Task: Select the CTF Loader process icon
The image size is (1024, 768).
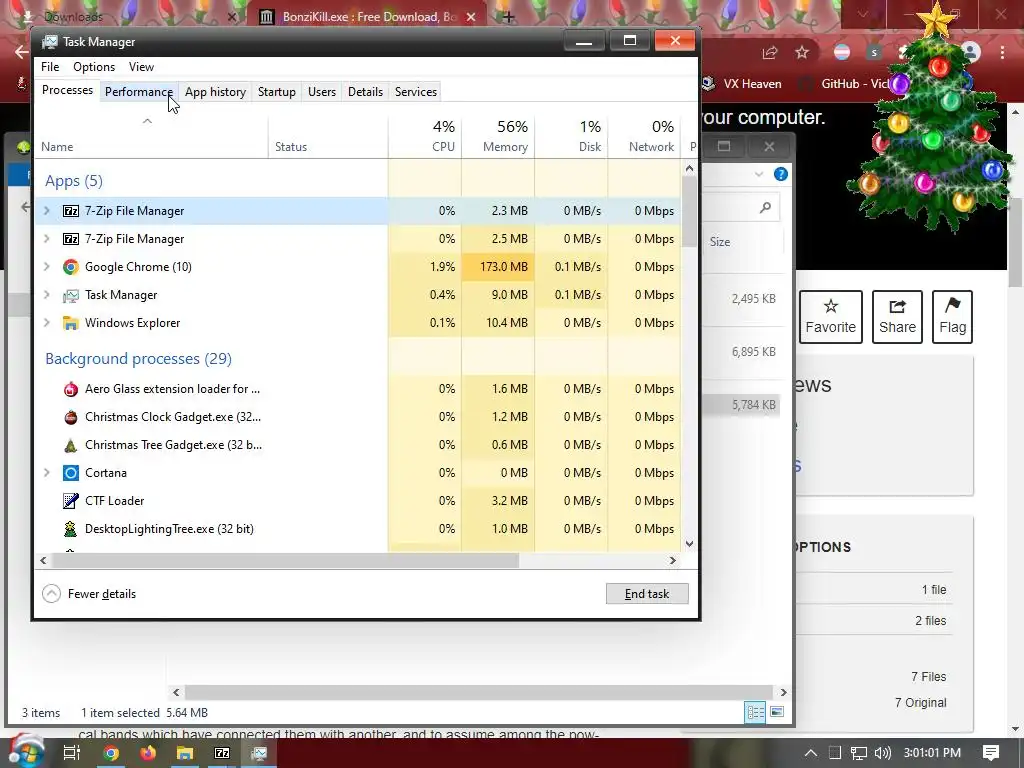Action: coord(71,501)
